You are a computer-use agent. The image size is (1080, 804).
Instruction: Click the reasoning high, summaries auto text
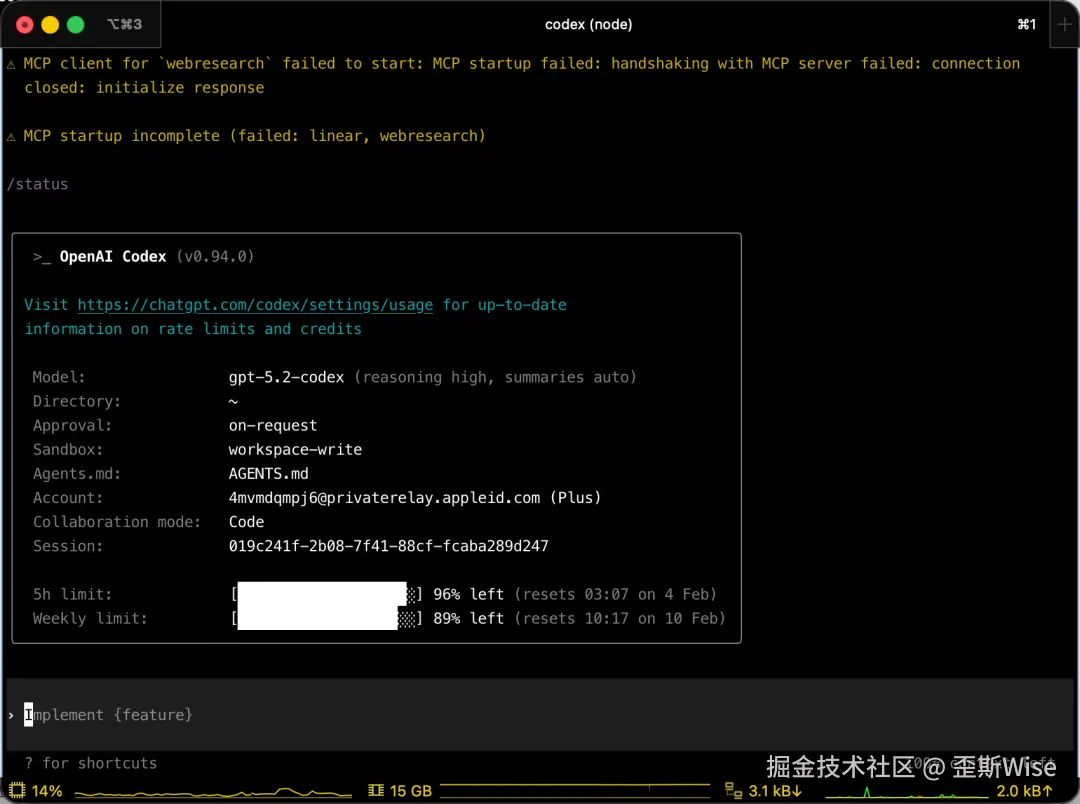pos(495,377)
